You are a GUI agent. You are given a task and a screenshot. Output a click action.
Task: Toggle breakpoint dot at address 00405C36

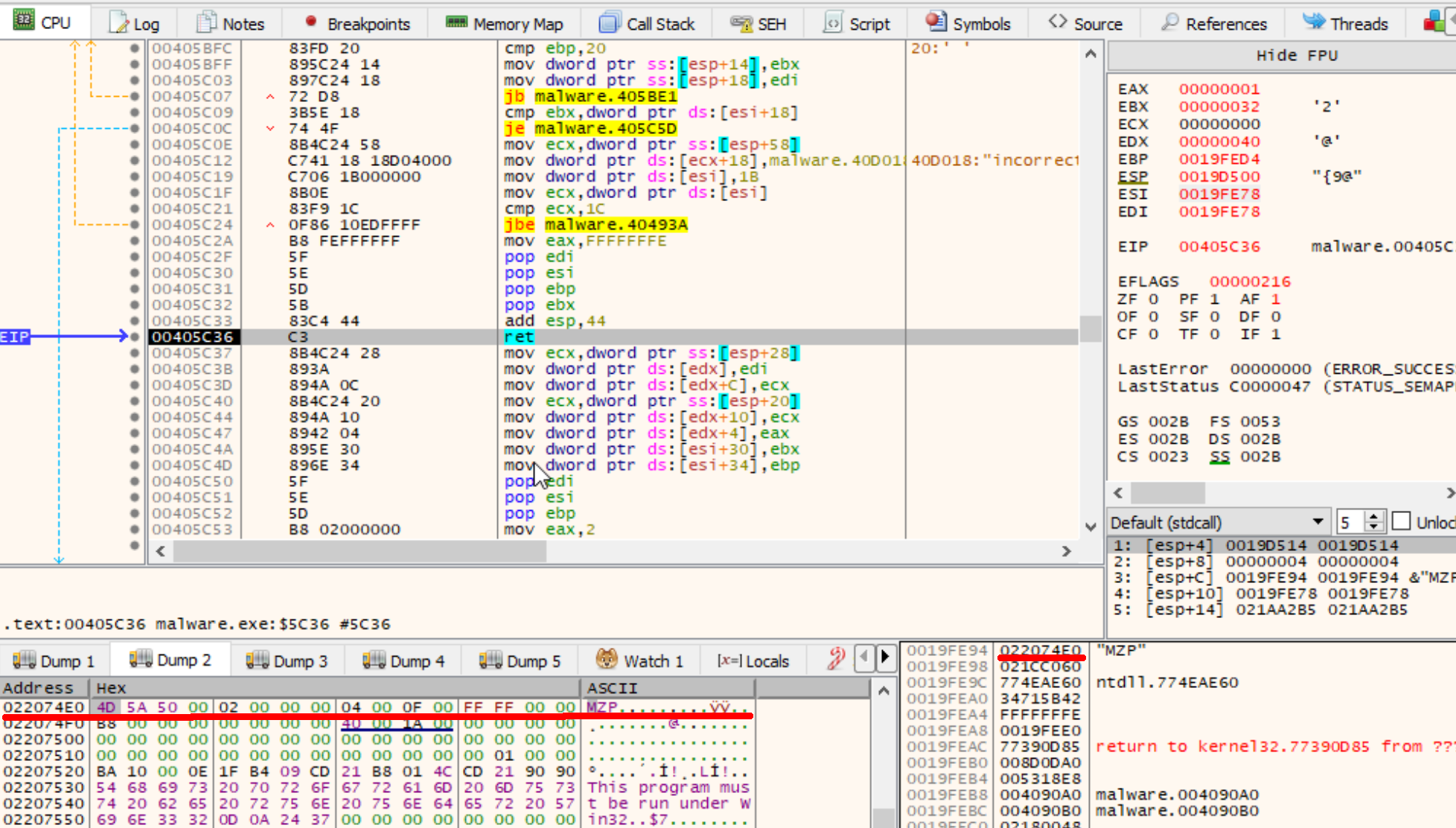135,337
